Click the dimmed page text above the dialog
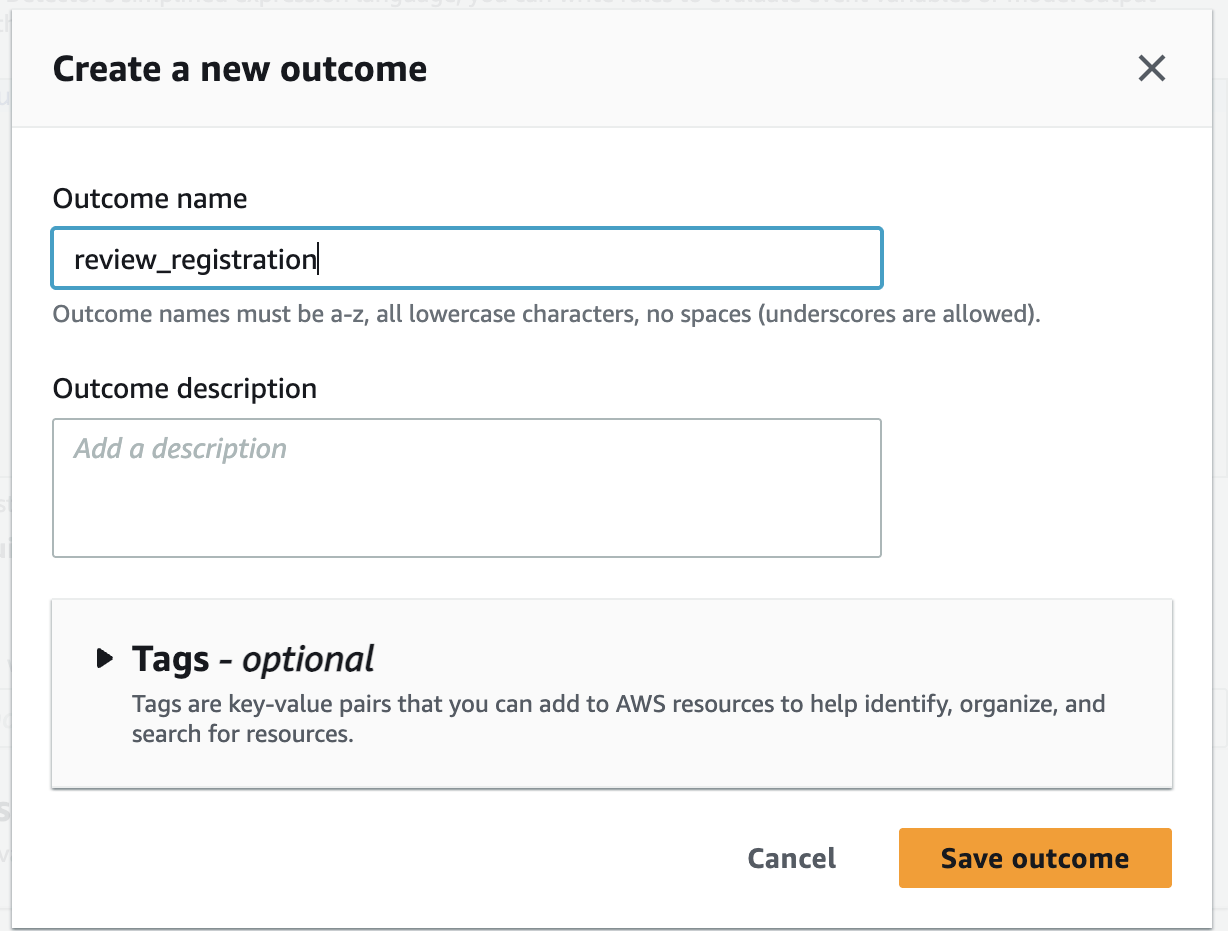This screenshot has height=931, width=1228. (600, 5)
